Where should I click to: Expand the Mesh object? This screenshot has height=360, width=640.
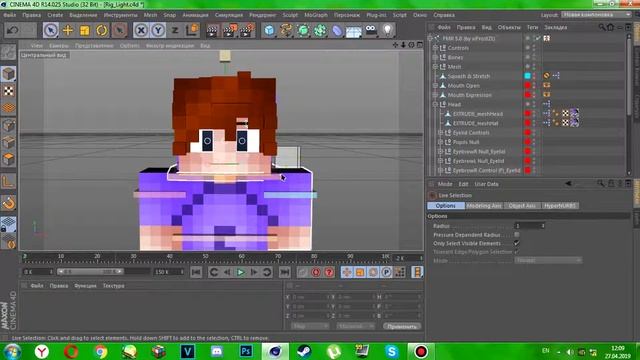click(435, 67)
